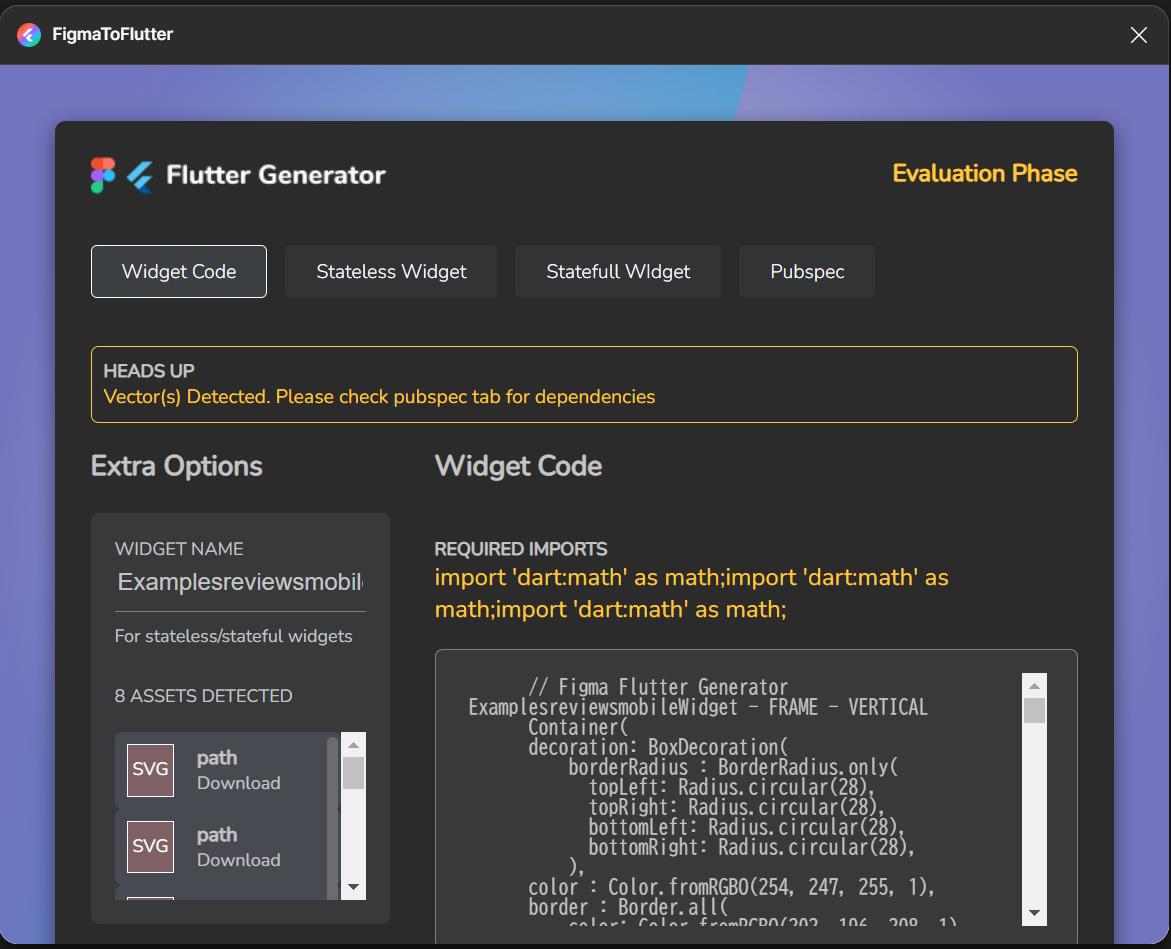Switch to the Stateless Widget tab

pos(391,271)
